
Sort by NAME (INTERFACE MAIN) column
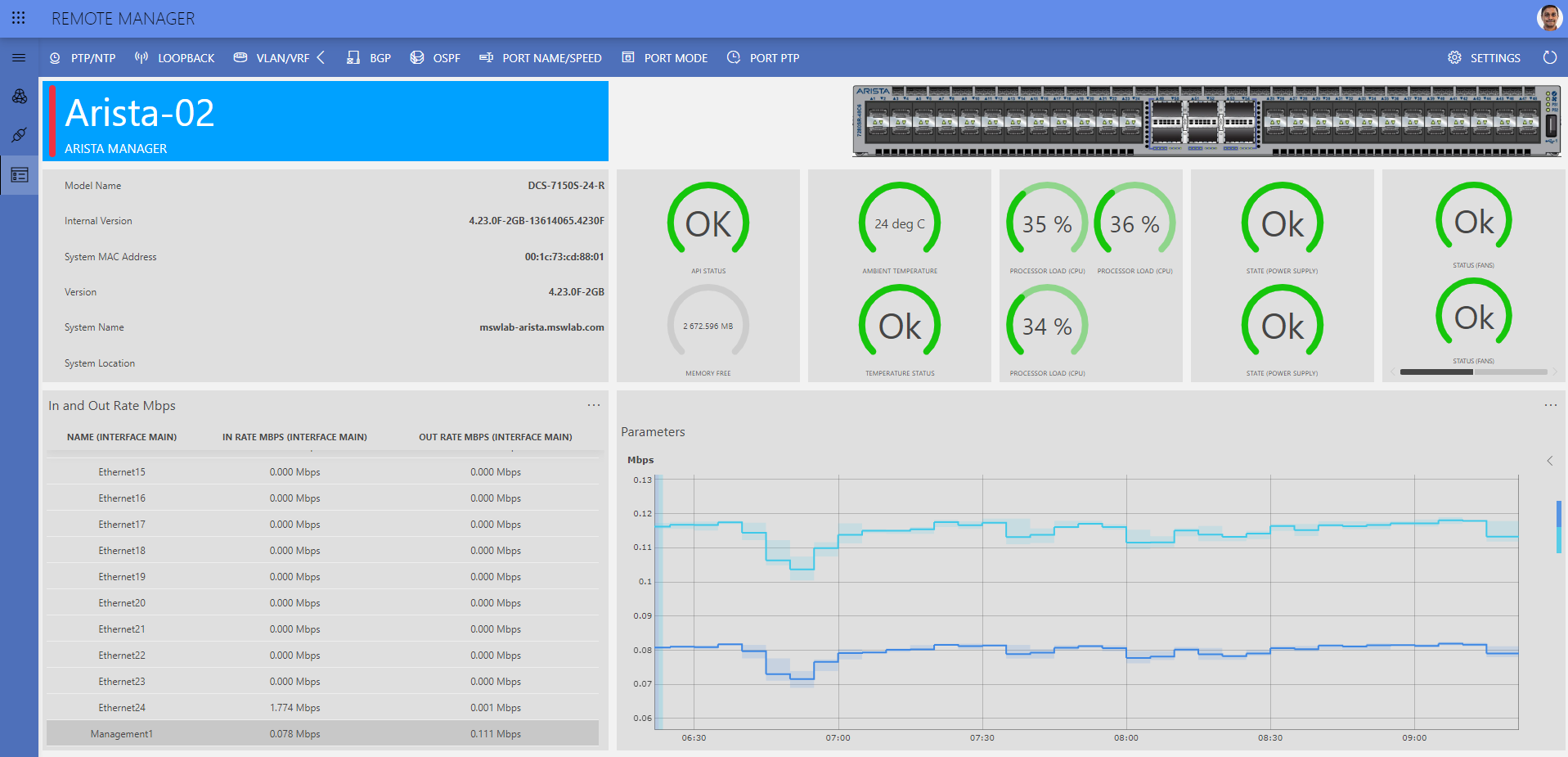point(122,437)
